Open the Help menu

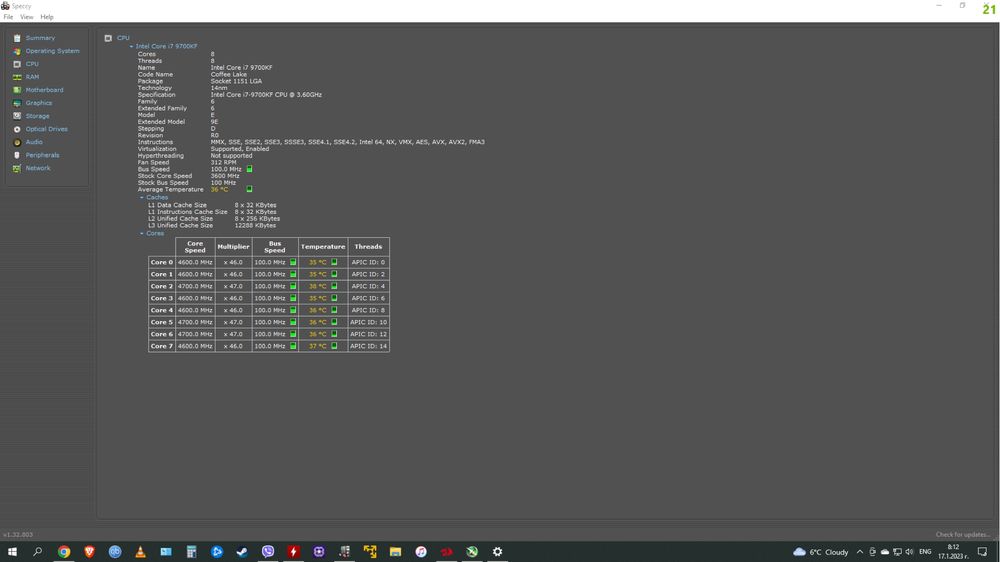coord(47,17)
